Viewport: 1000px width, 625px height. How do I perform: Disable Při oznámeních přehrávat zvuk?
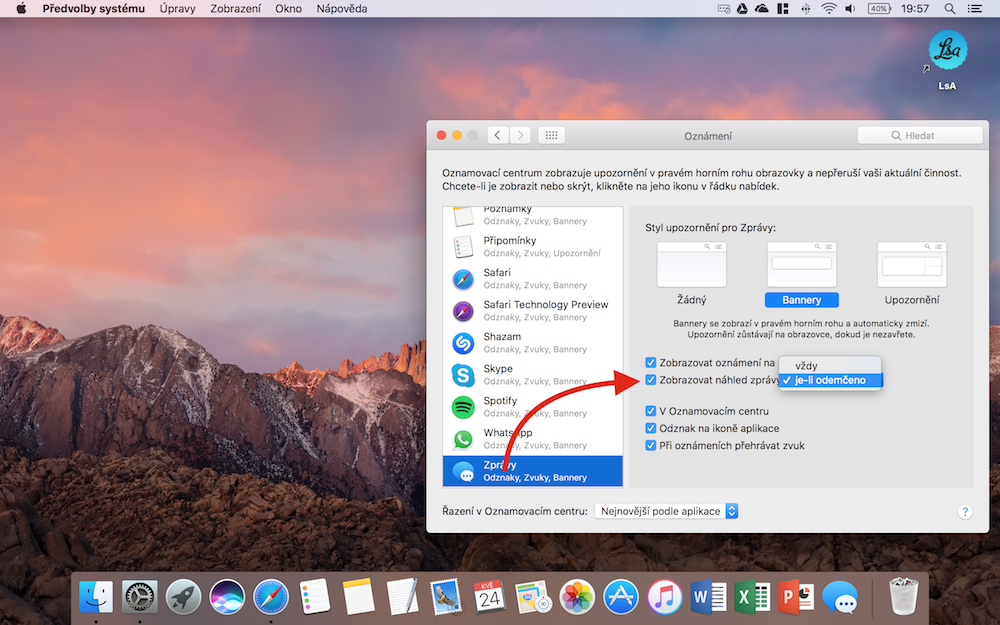pyautogui.click(x=651, y=446)
